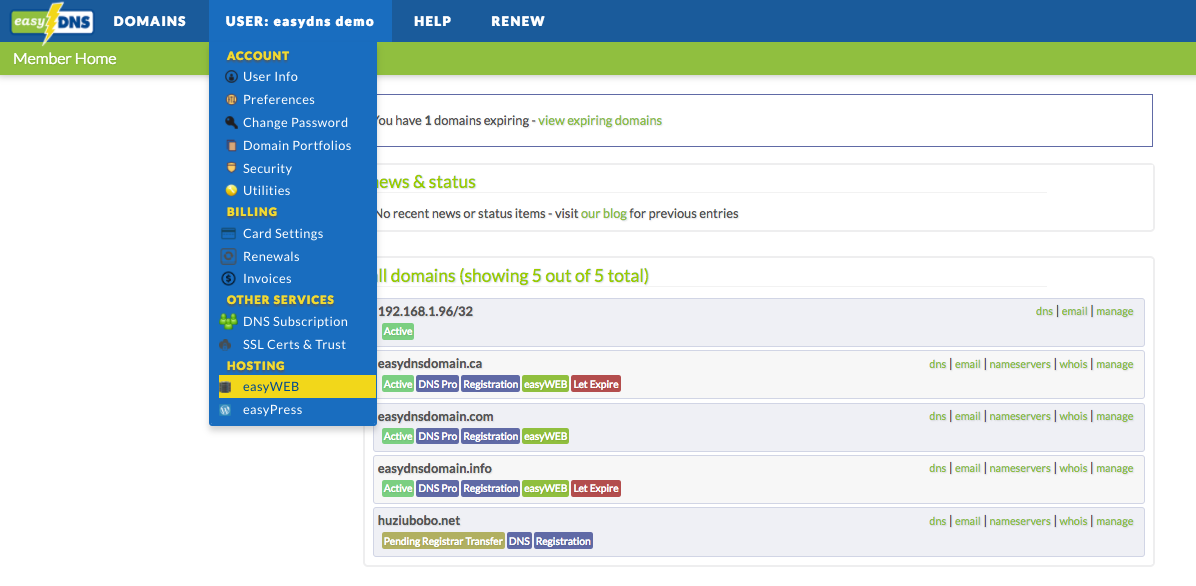The width and height of the screenshot is (1196, 586).
Task: Click Active badge on 192.168.1.96/32
Action: click(397, 332)
